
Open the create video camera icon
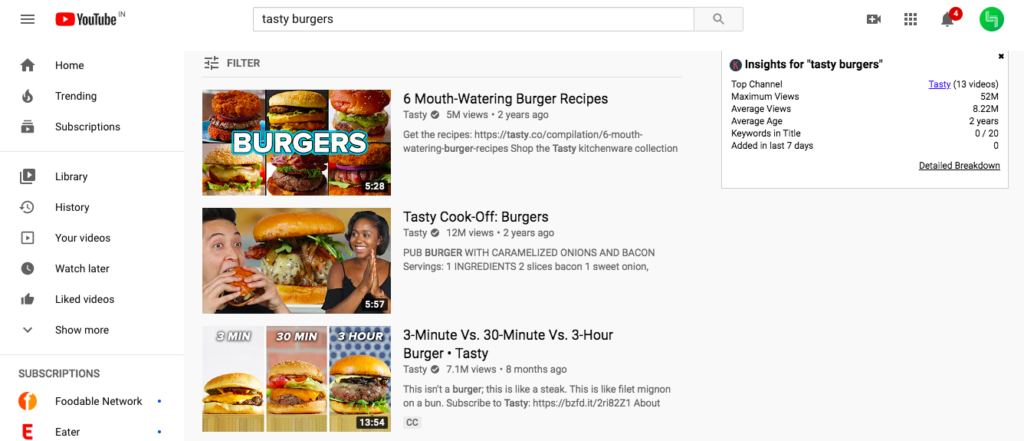coord(873,19)
